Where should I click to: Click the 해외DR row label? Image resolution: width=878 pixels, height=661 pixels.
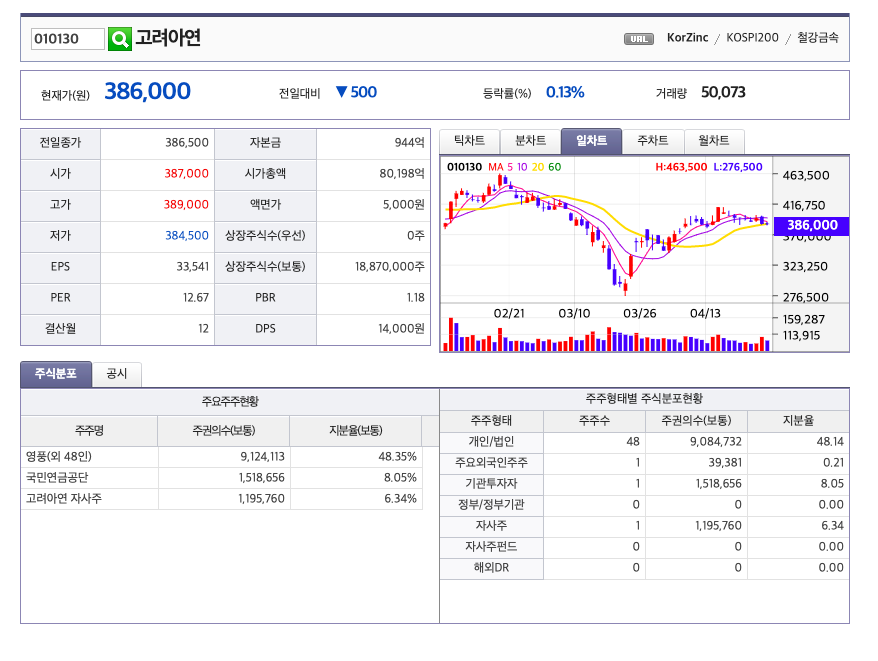pos(491,567)
